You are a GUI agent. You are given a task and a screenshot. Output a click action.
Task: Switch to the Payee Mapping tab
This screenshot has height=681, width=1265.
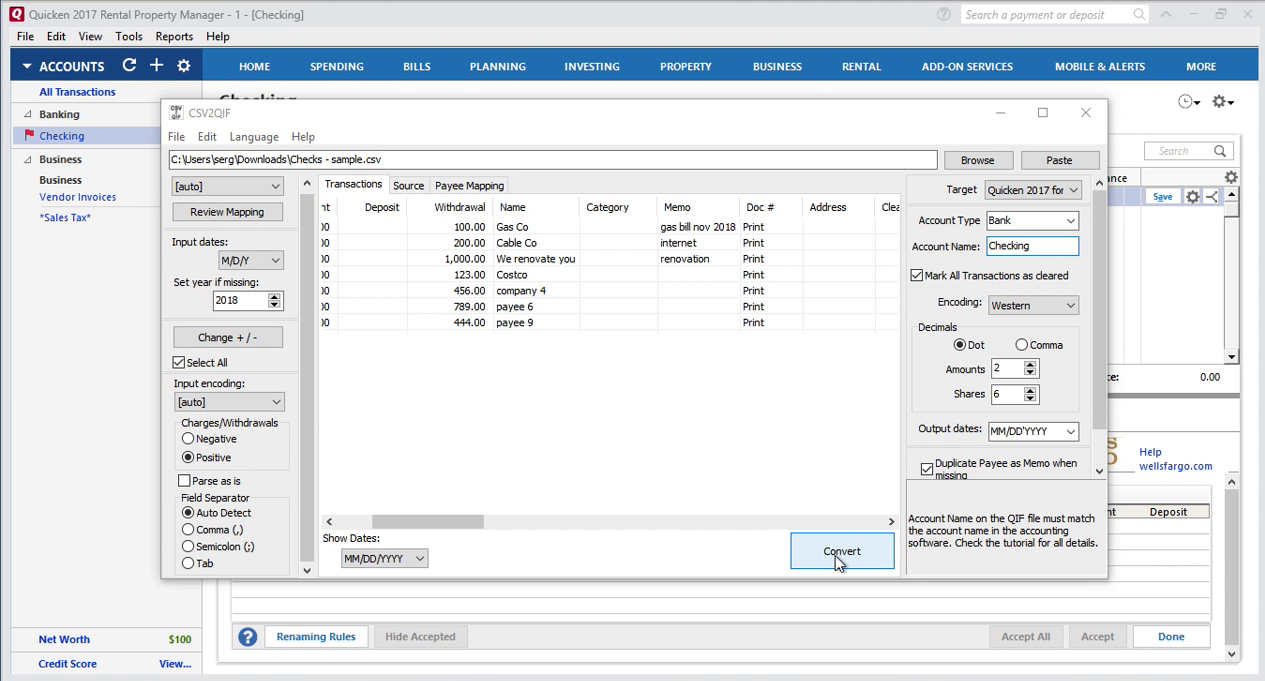[x=469, y=185]
